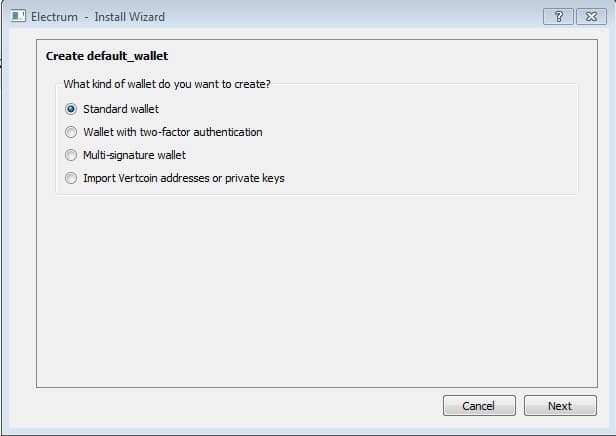The image size is (616, 436).
Task: Click the empty title bar area left of the help button
Action: (354, 16)
